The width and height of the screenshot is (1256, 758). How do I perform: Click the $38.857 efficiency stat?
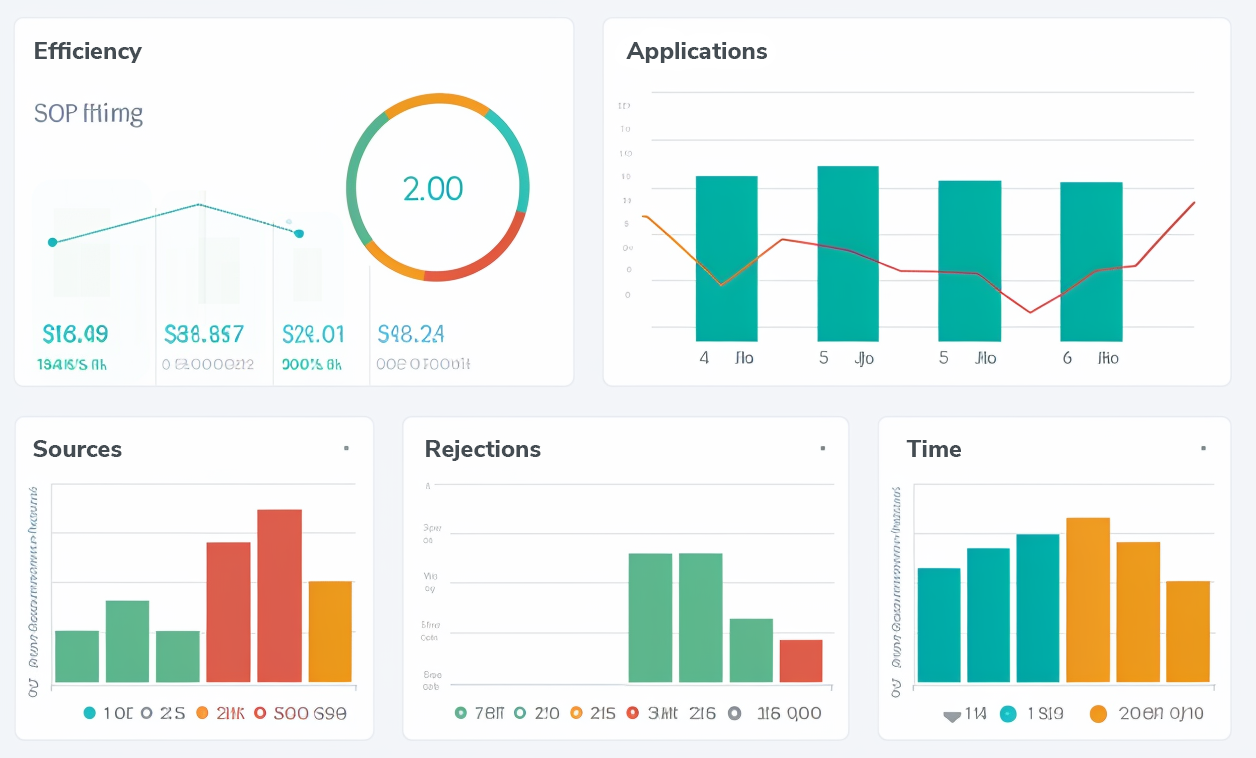pos(204,333)
